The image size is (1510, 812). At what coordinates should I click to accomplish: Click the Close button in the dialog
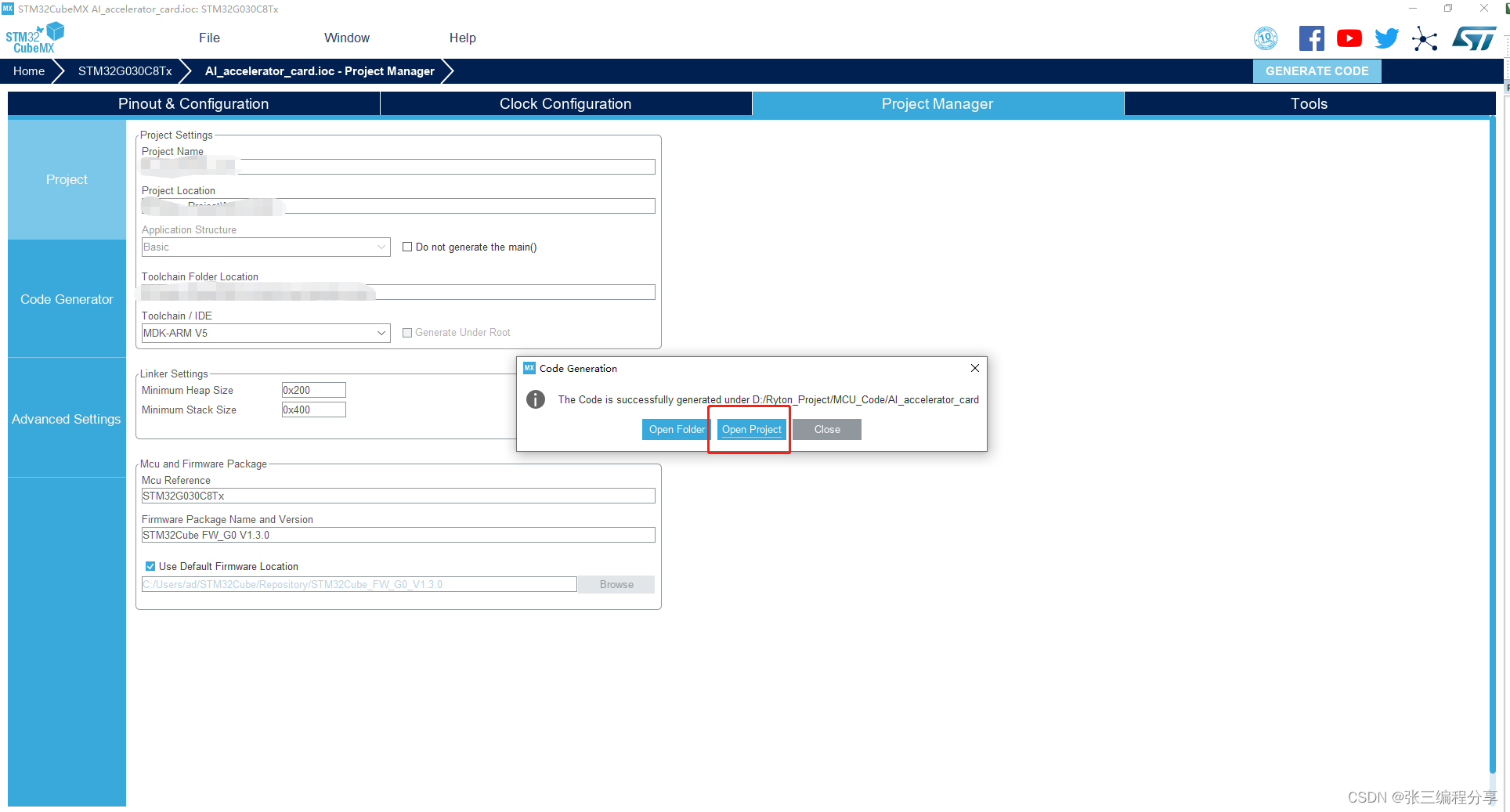(827, 429)
